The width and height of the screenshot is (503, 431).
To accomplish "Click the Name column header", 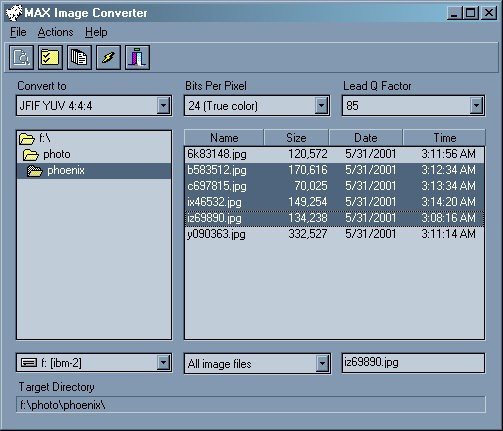I will [224, 138].
